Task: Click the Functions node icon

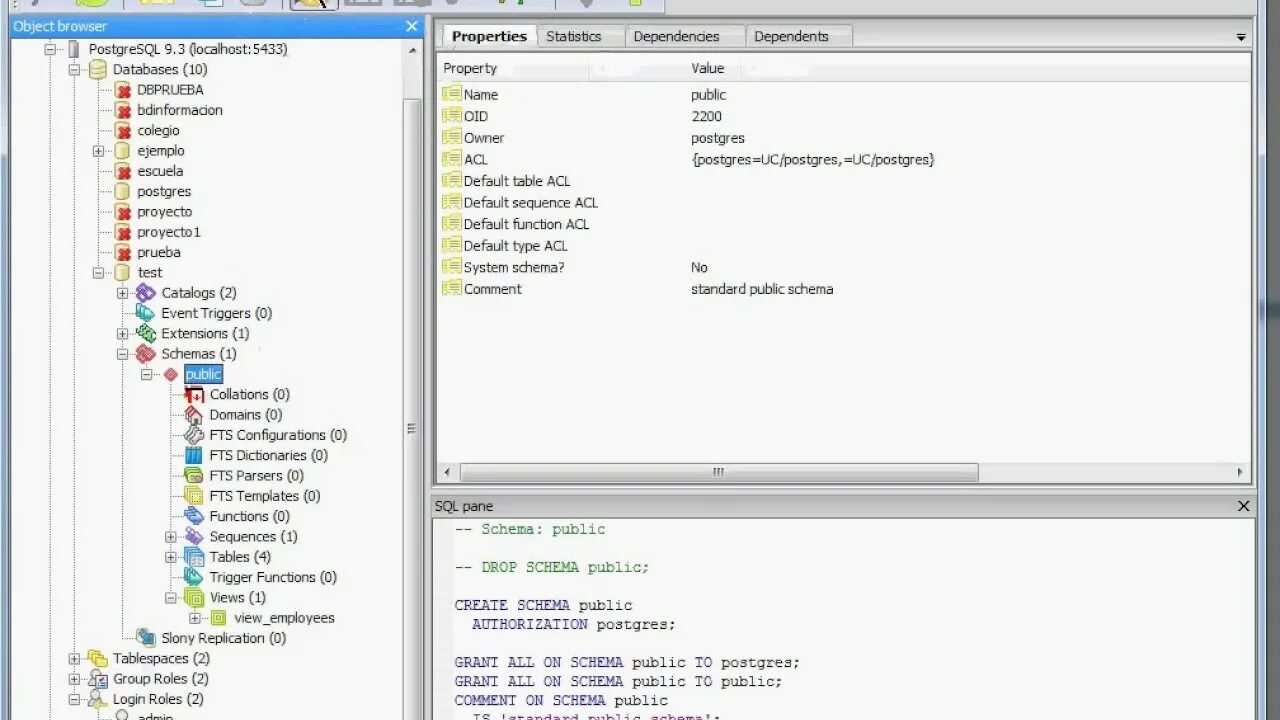Action: (x=194, y=516)
